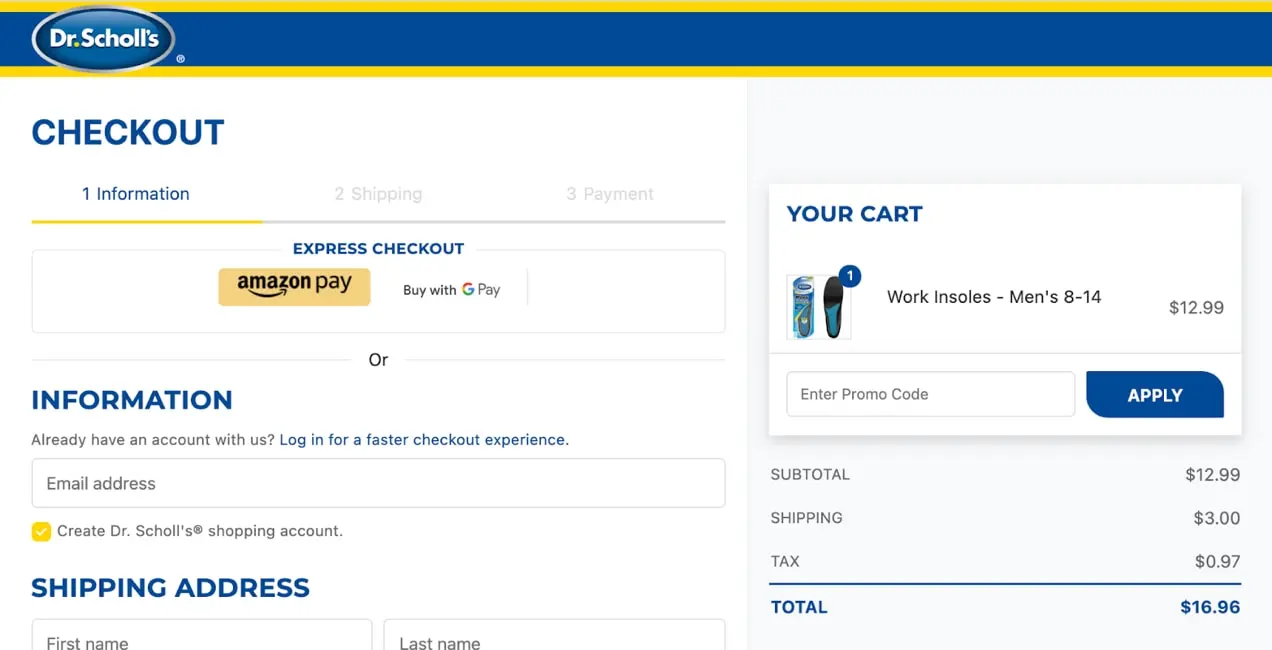Click the Your Cart heading
Viewport: 1272px width, 650px height.
pyautogui.click(x=855, y=214)
